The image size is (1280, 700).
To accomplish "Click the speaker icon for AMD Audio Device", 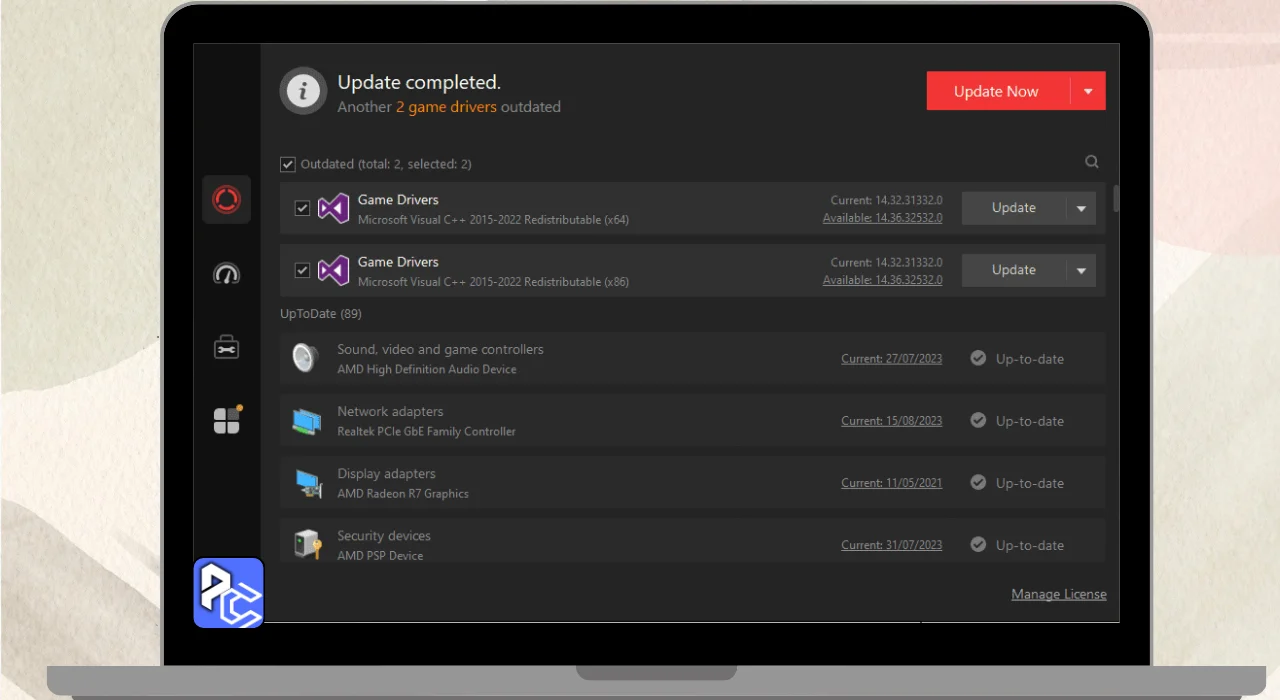I will coord(305,358).
